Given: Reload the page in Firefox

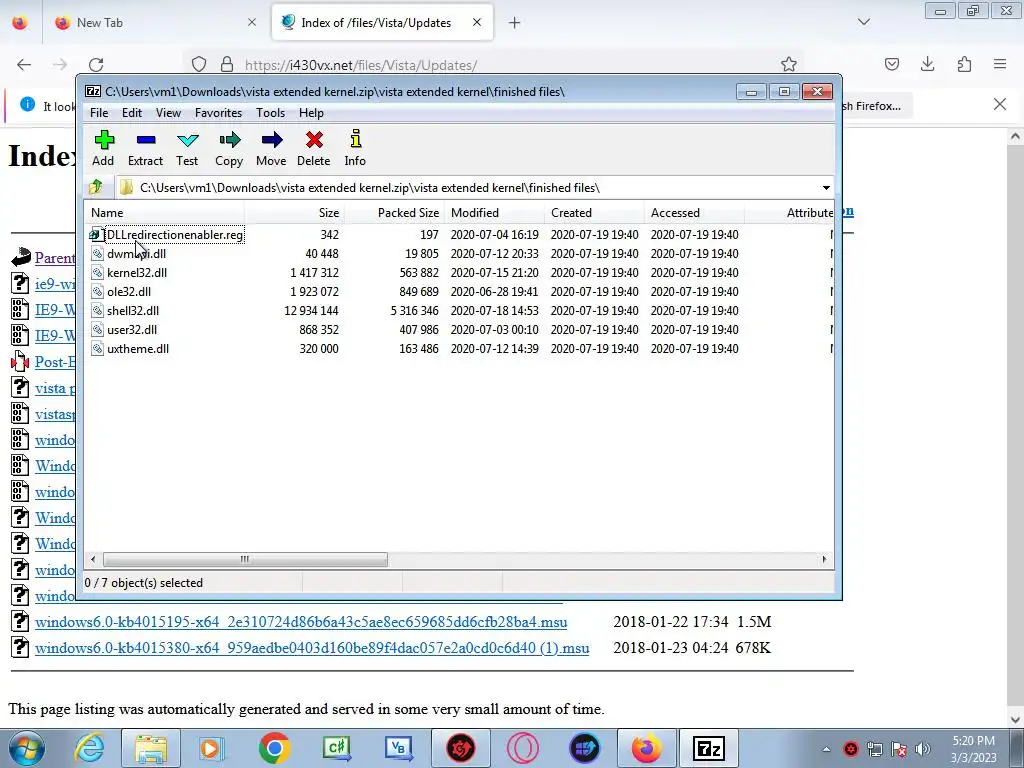Looking at the screenshot, I should pyautogui.click(x=96, y=64).
